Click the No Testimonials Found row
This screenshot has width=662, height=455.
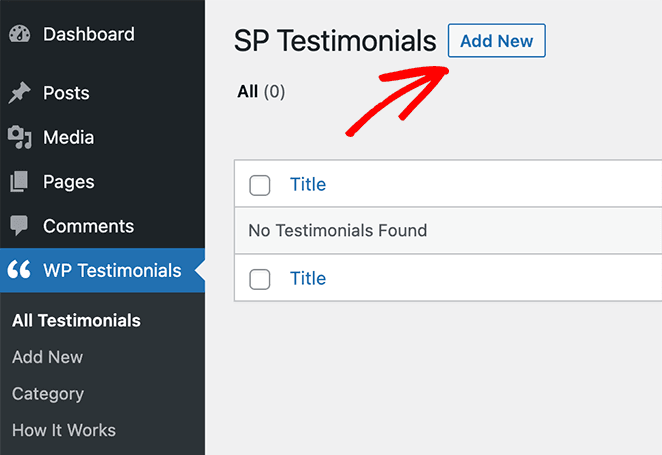click(338, 231)
